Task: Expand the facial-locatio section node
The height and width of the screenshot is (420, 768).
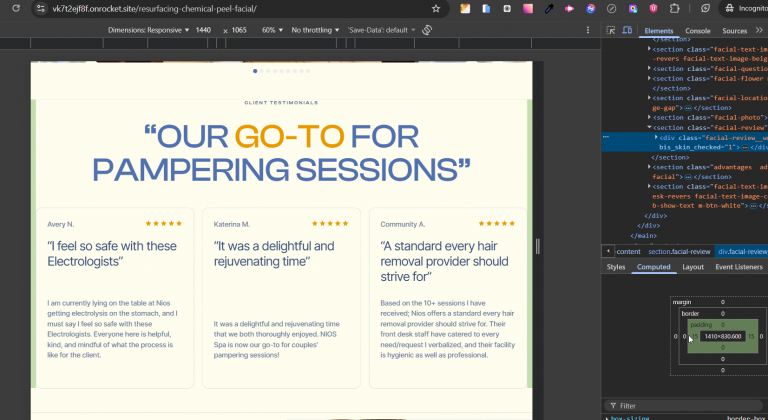Action: (x=649, y=98)
